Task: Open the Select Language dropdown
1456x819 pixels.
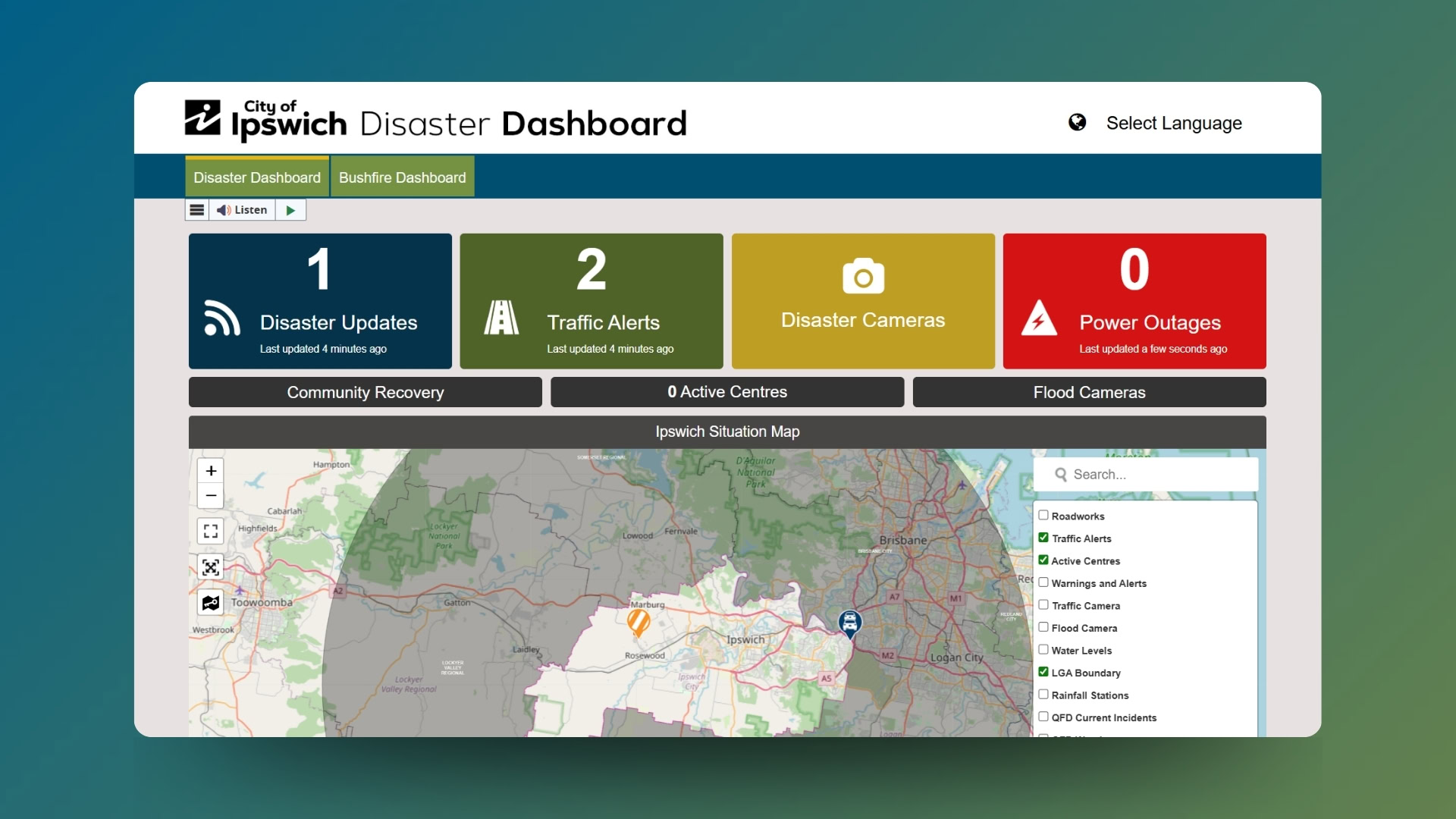Action: [1173, 123]
